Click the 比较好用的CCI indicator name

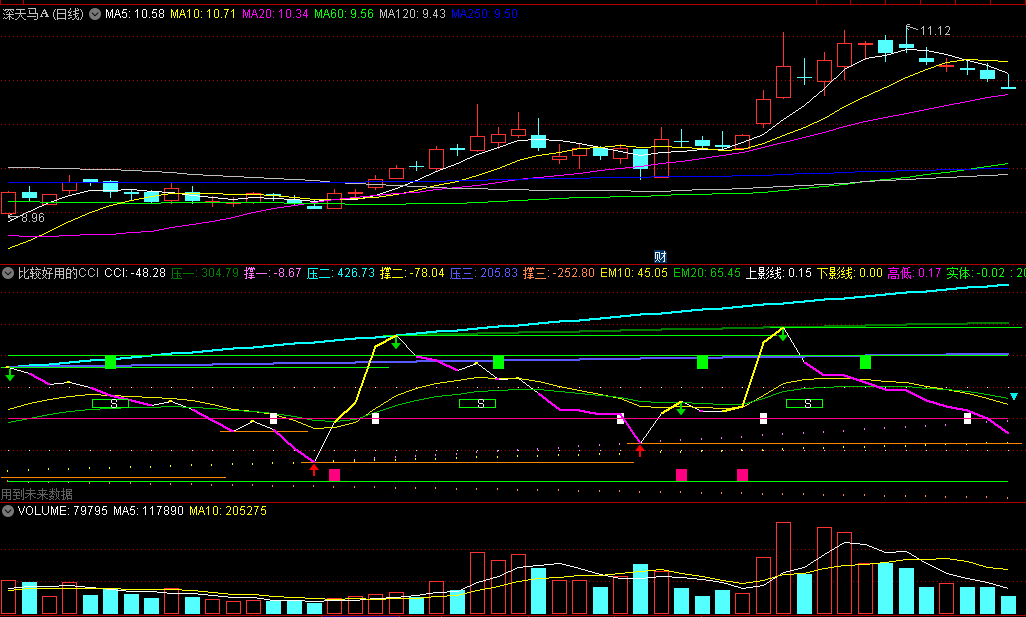pyautogui.click(x=58, y=273)
